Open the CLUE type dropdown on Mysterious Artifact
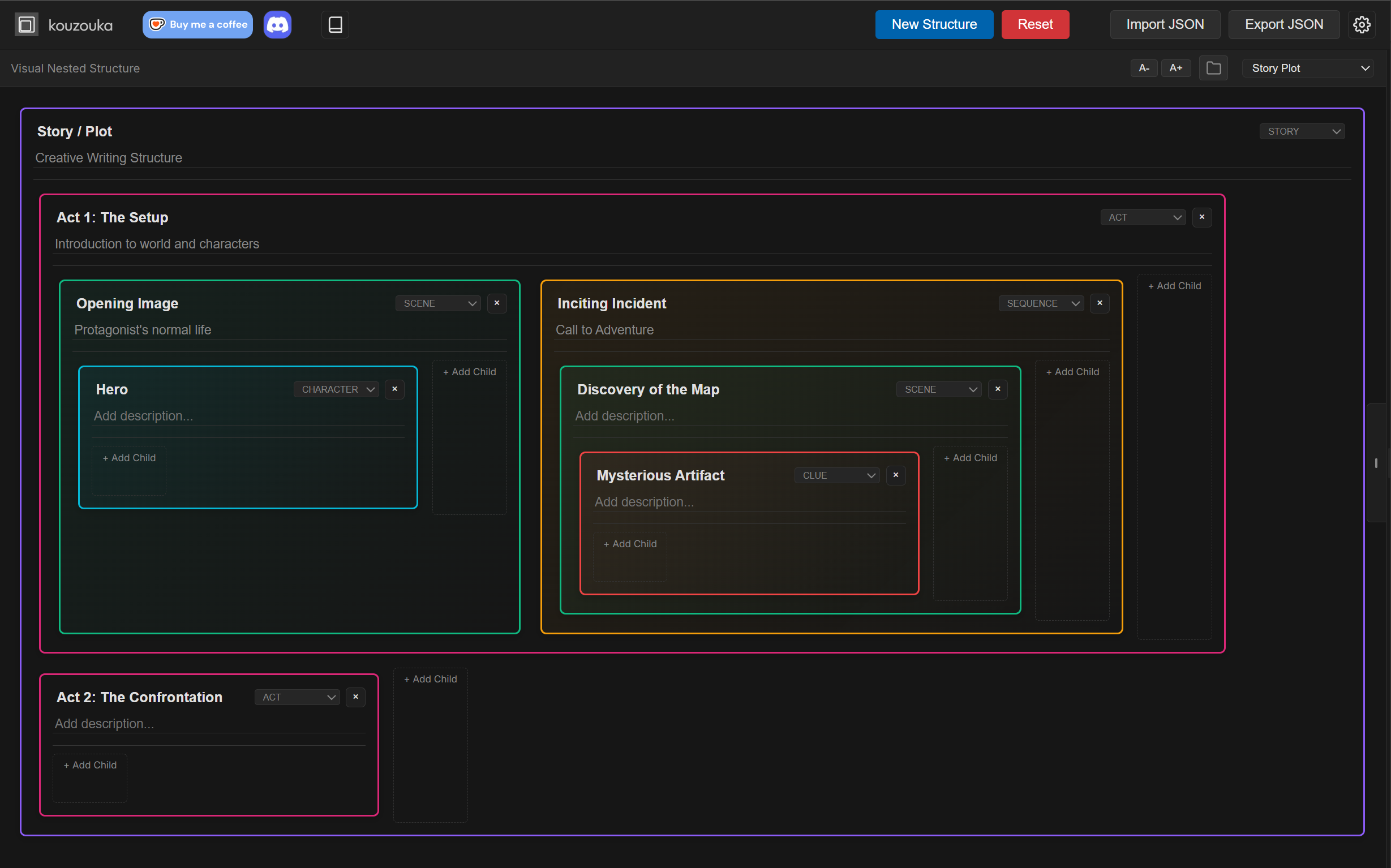 836,475
